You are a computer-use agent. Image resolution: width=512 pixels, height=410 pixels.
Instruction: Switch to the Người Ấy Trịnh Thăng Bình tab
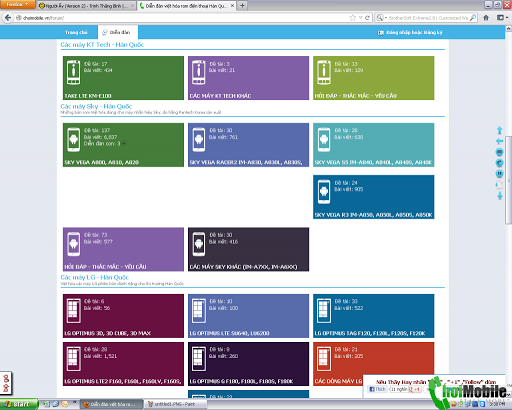(x=86, y=6)
